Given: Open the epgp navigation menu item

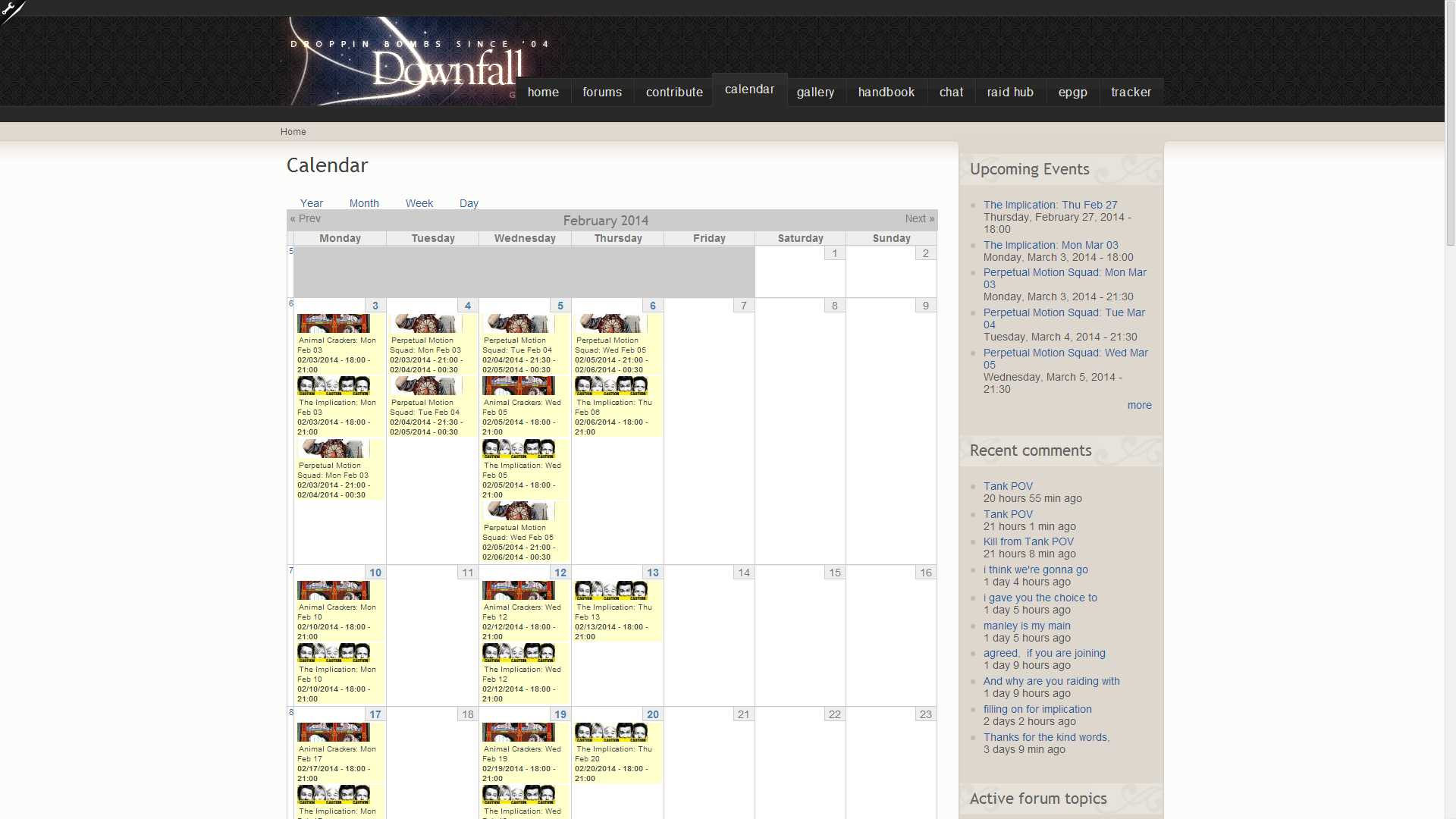Looking at the screenshot, I should [x=1074, y=91].
